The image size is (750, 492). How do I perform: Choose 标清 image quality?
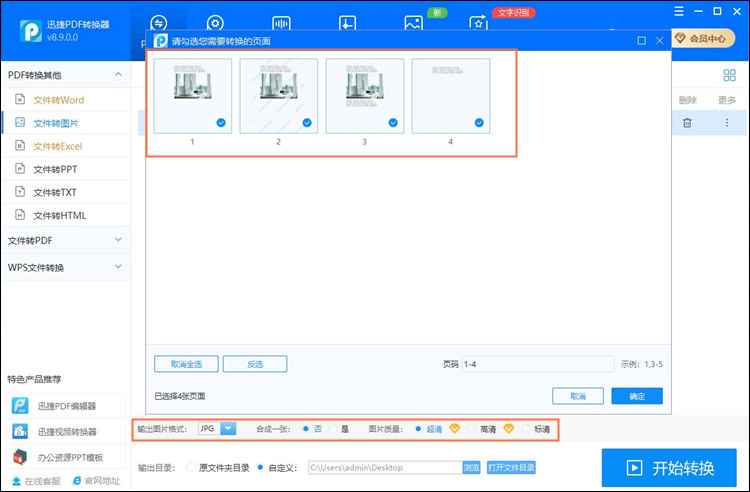(526, 429)
